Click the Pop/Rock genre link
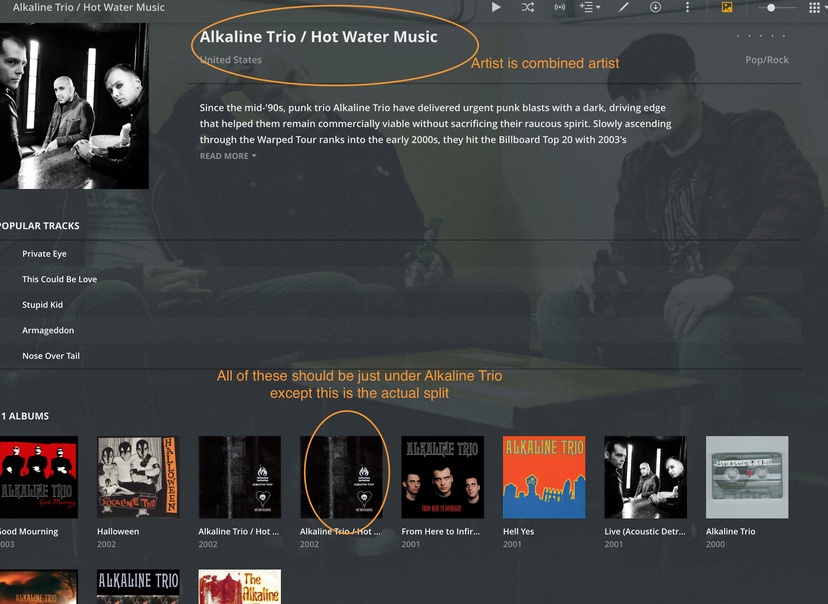Screen dimensions: 828x604 click(x=767, y=60)
